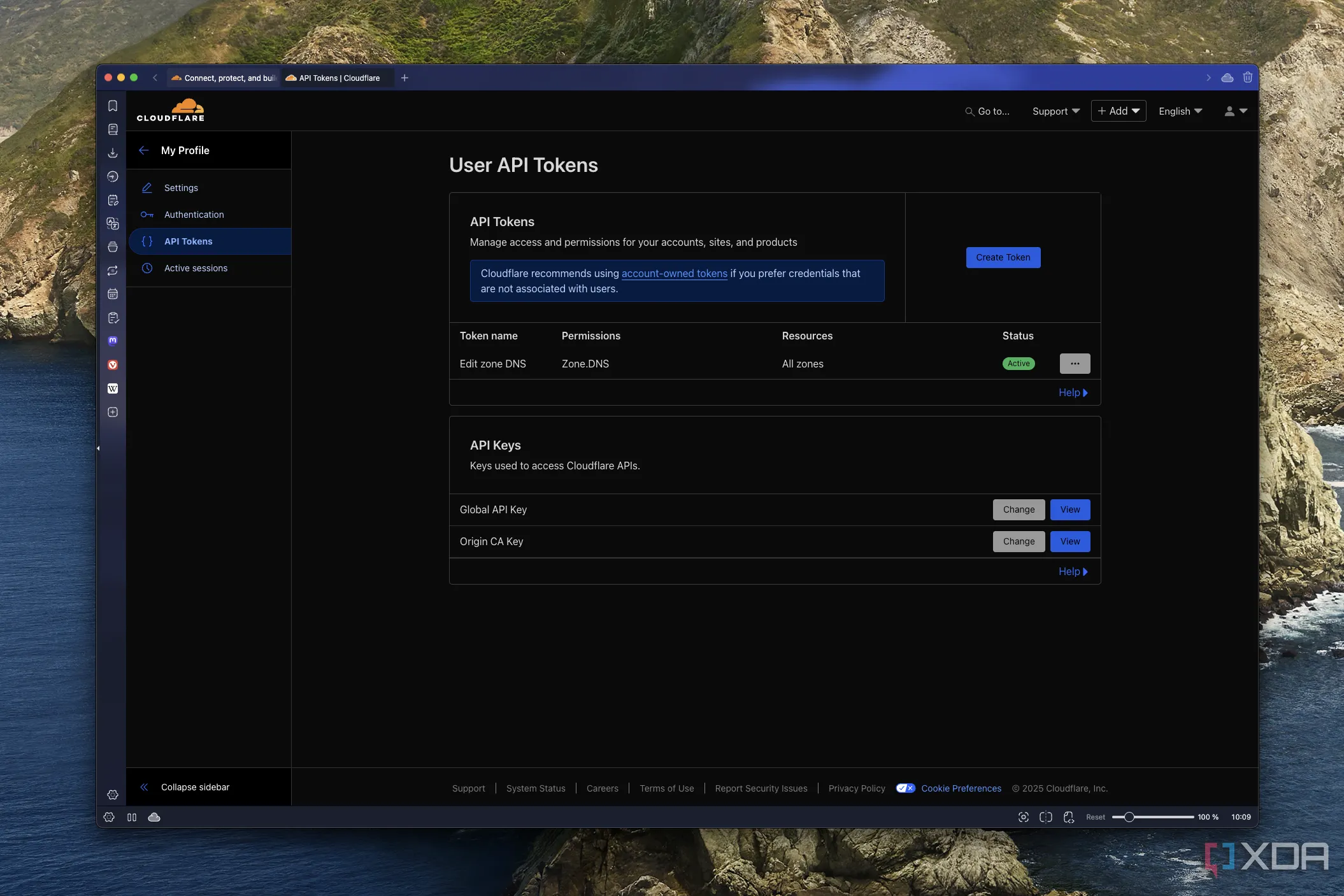Open the Vivaldi Bookmarks panel
1344x896 pixels.
113,106
